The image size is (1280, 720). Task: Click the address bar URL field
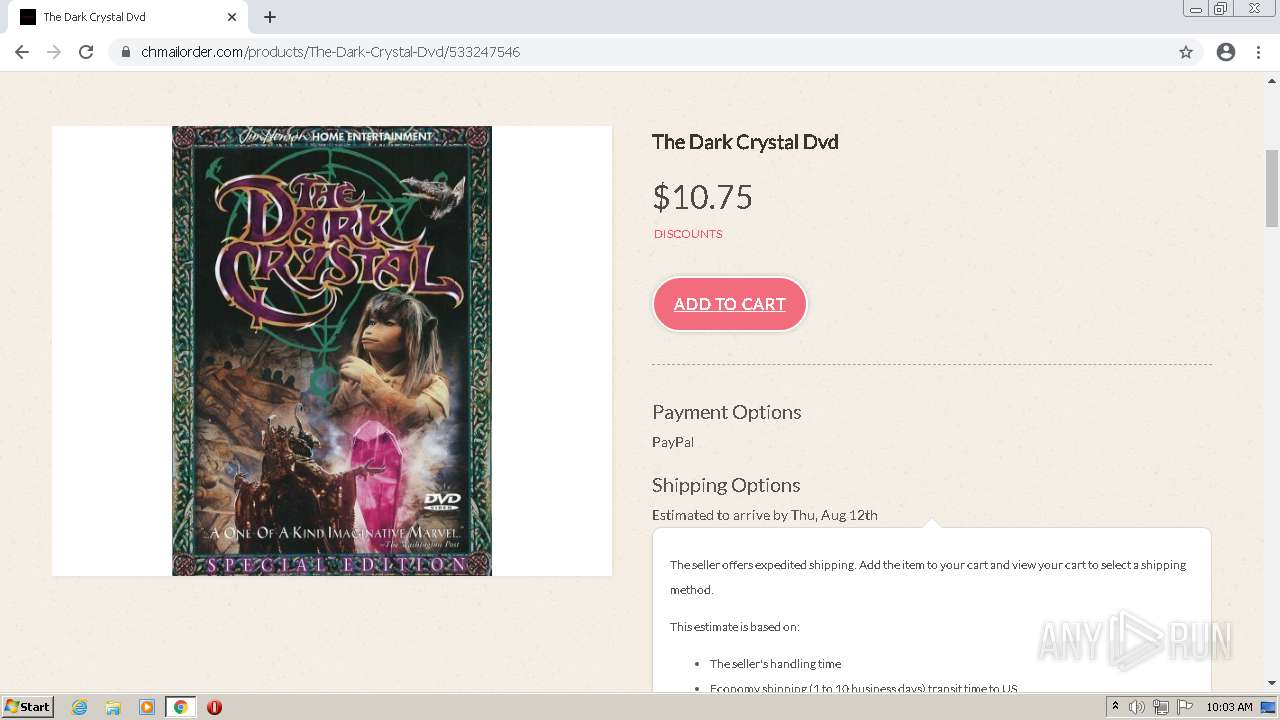point(600,52)
